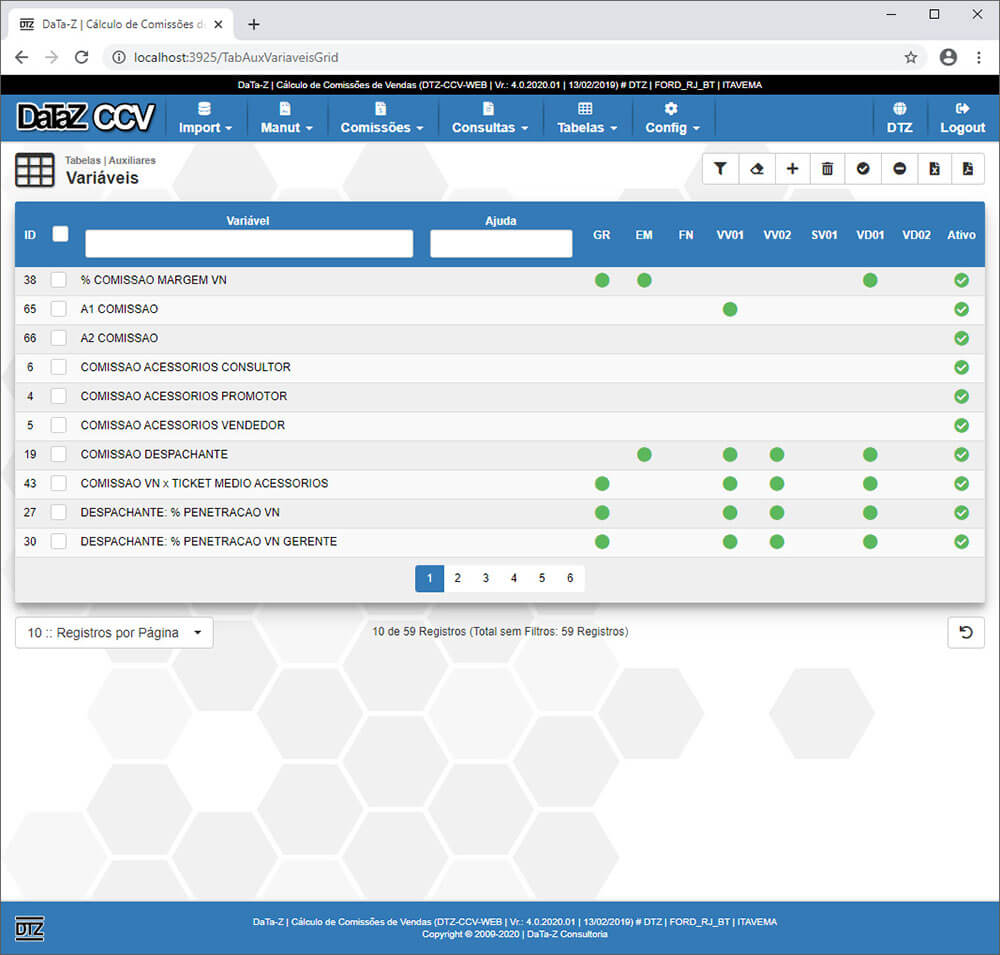Click the Variável filter text field
Screen dimensions: 1000x955
248,244
